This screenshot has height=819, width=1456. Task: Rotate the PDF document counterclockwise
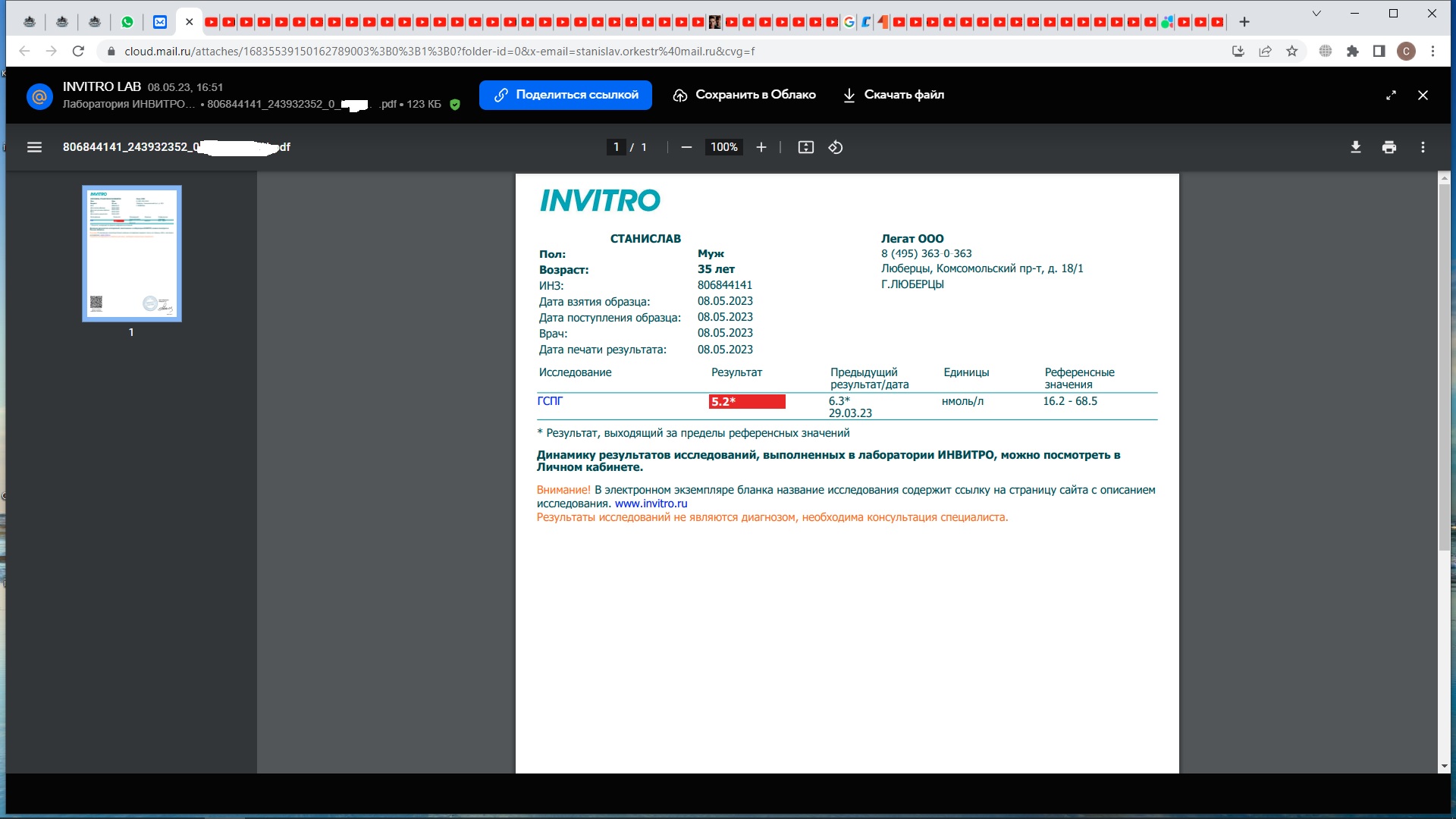pos(836,147)
